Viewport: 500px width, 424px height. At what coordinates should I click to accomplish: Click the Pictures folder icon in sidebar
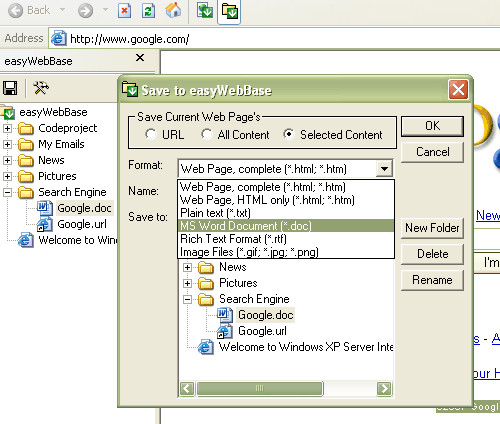(x=26, y=176)
